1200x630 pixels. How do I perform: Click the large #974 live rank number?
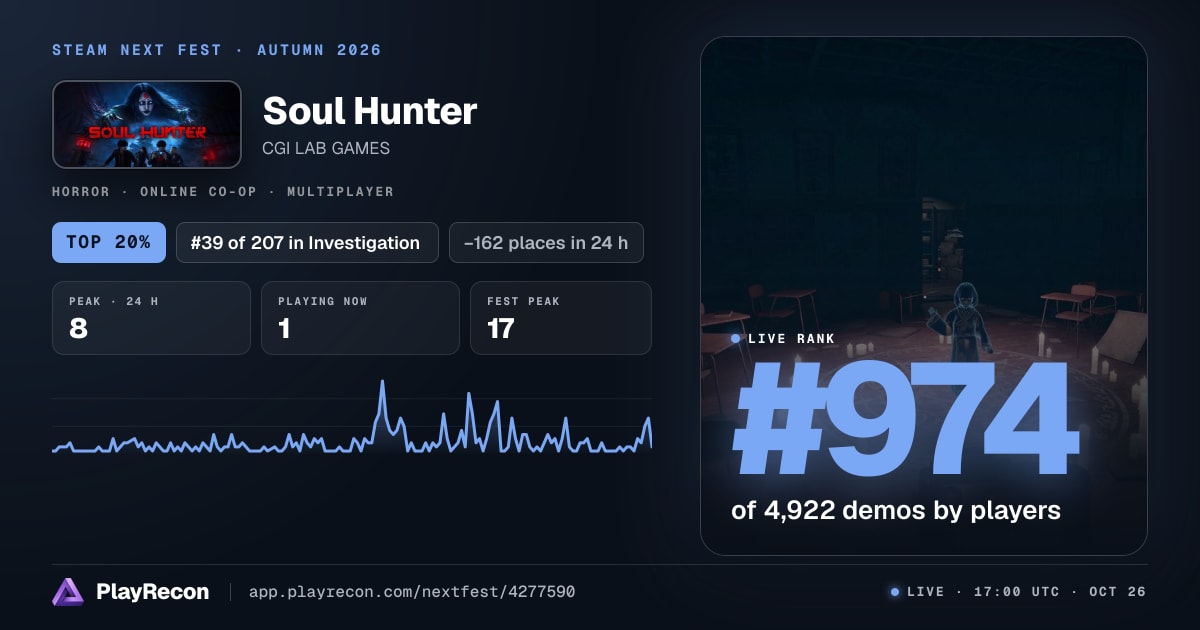pyautogui.click(x=907, y=420)
